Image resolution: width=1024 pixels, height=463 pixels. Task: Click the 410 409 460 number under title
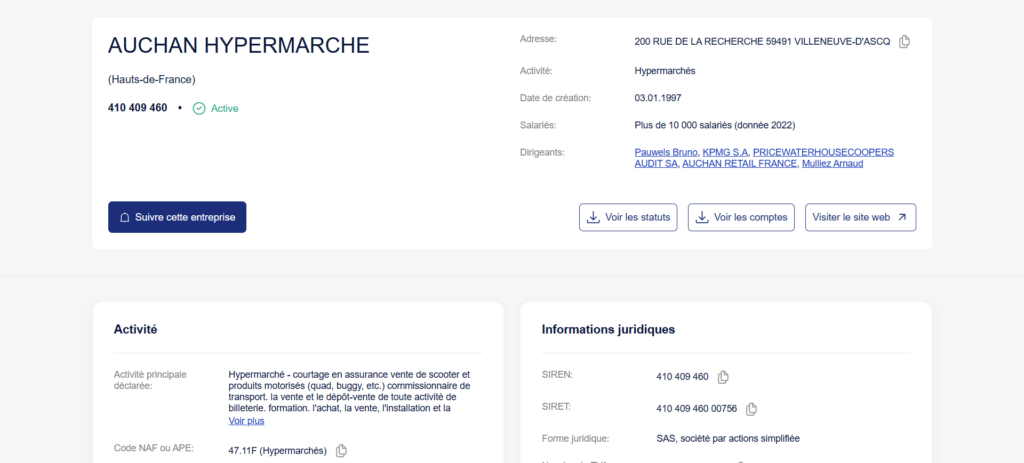point(137,108)
